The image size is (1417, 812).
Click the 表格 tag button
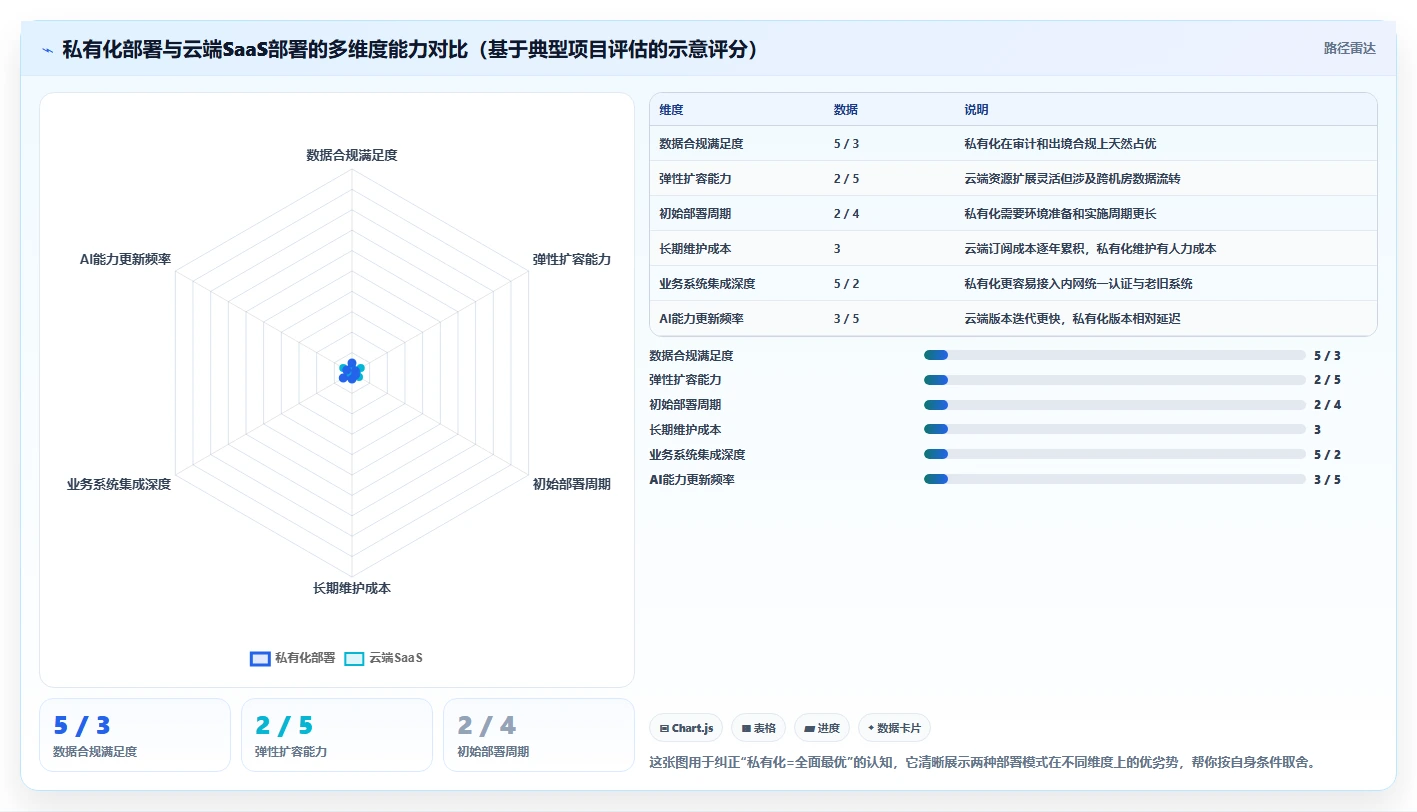[759, 728]
